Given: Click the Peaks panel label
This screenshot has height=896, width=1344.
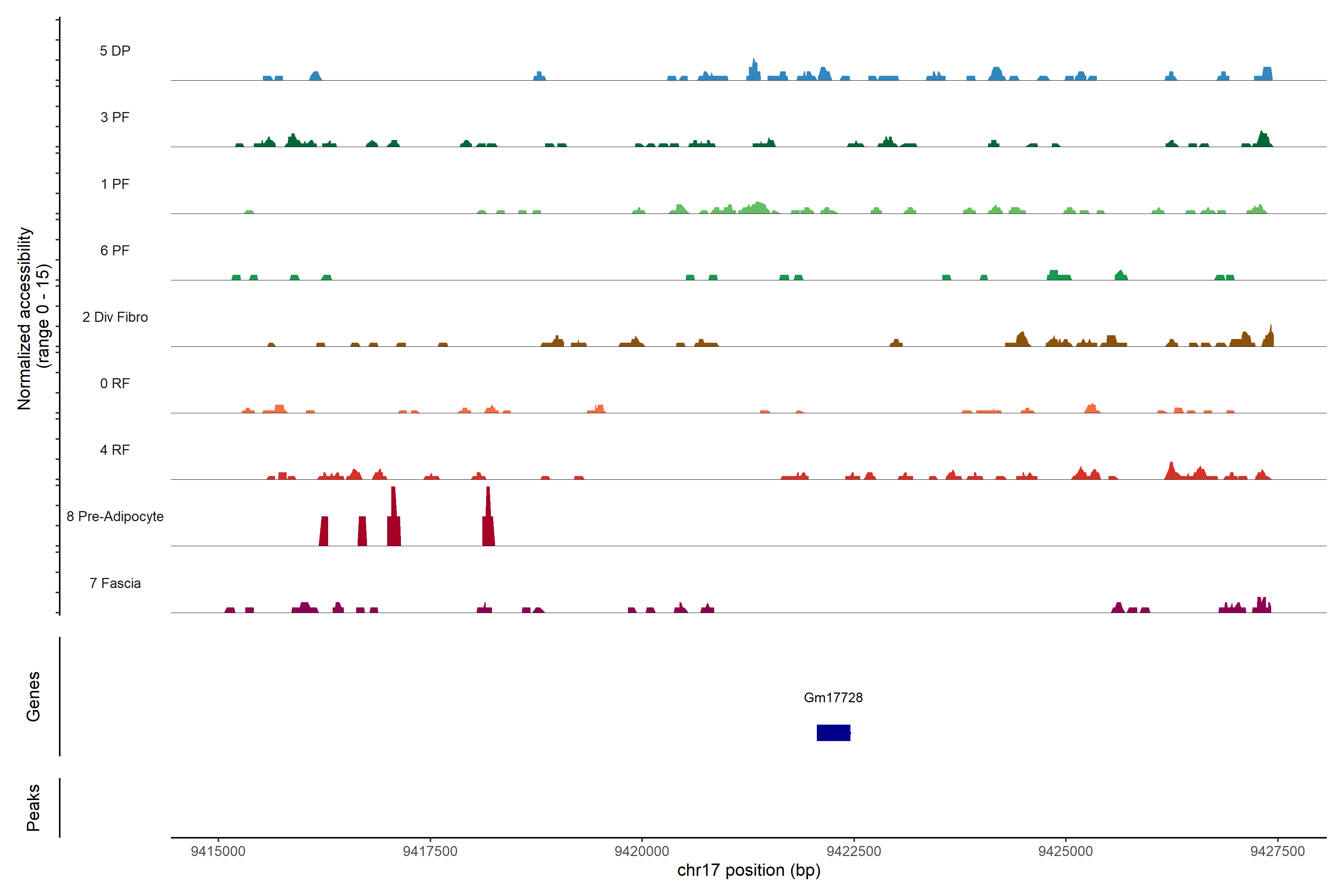Looking at the screenshot, I should coord(33,808).
